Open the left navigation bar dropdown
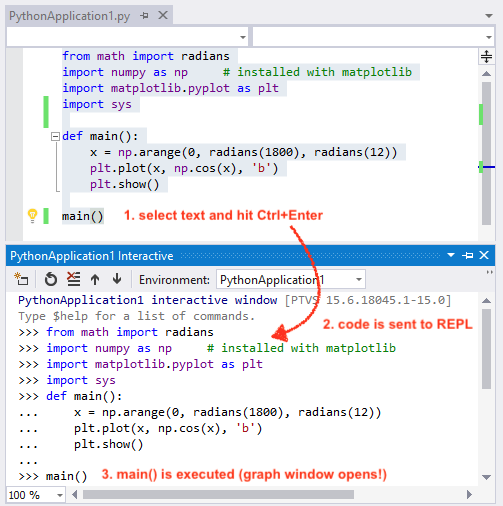The image size is (503, 506). [243, 37]
